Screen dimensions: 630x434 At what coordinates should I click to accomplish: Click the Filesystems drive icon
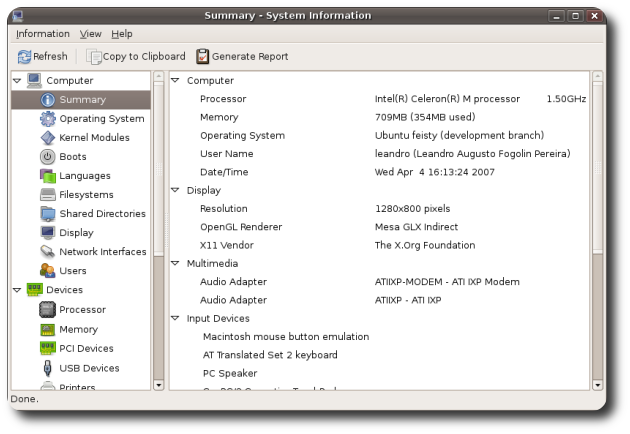click(x=48, y=195)
